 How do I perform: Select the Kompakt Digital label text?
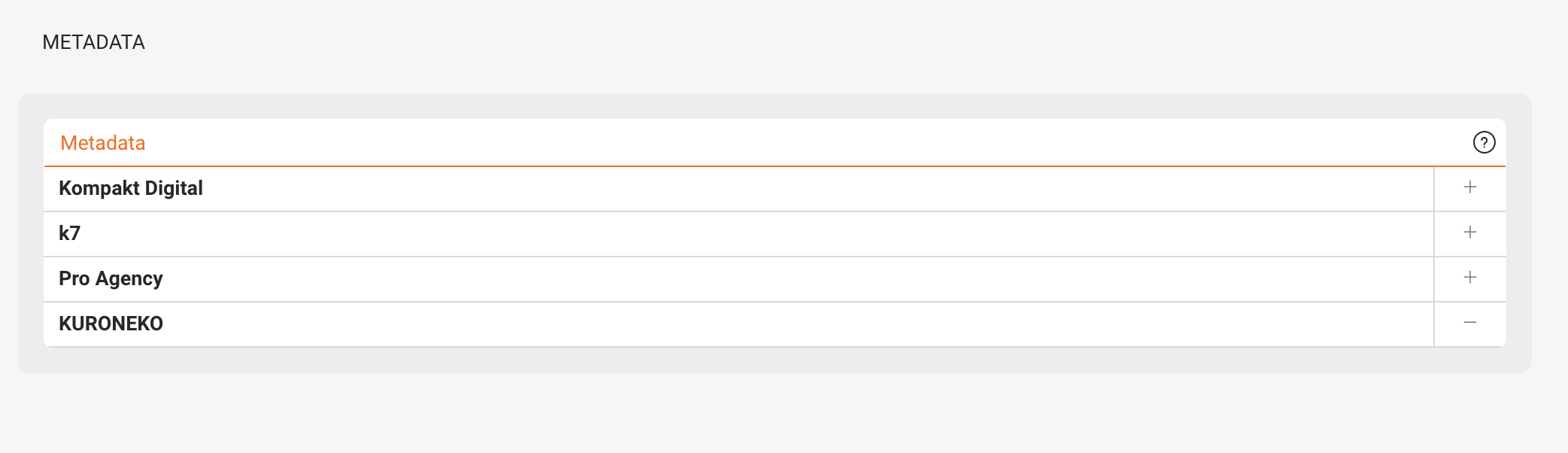[x=131, y=188]
